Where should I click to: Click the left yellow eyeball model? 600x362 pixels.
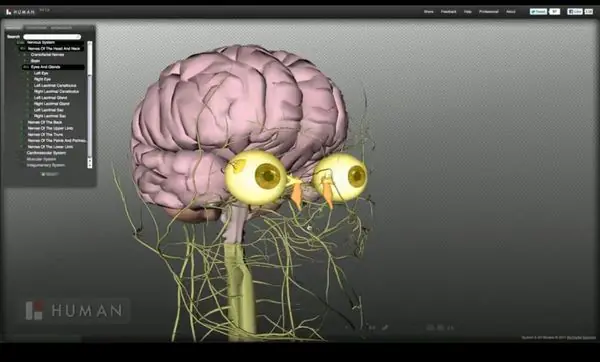256,177
